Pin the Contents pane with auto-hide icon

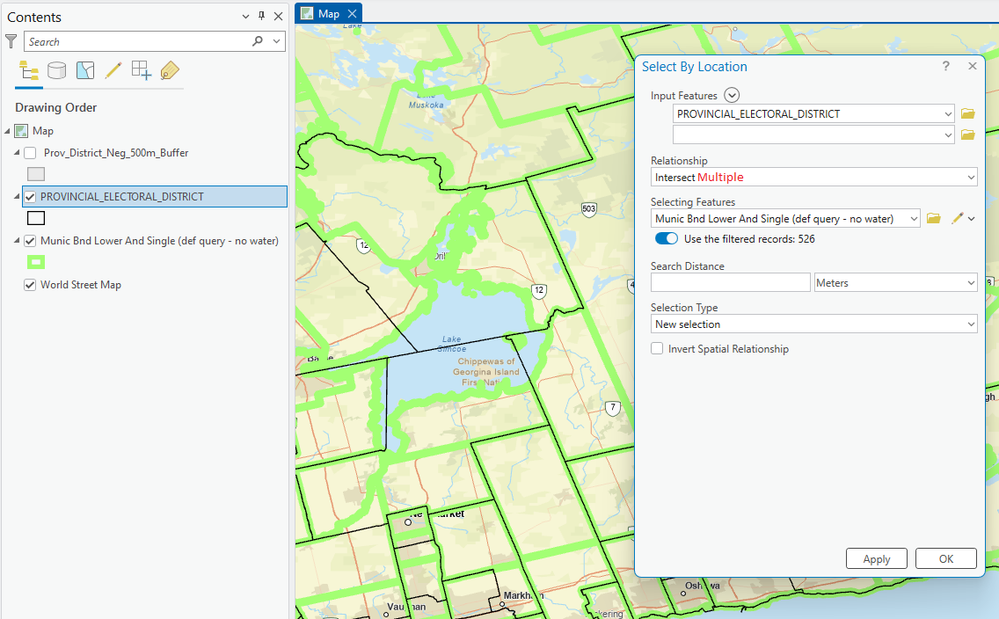click(x=261, y=17)
